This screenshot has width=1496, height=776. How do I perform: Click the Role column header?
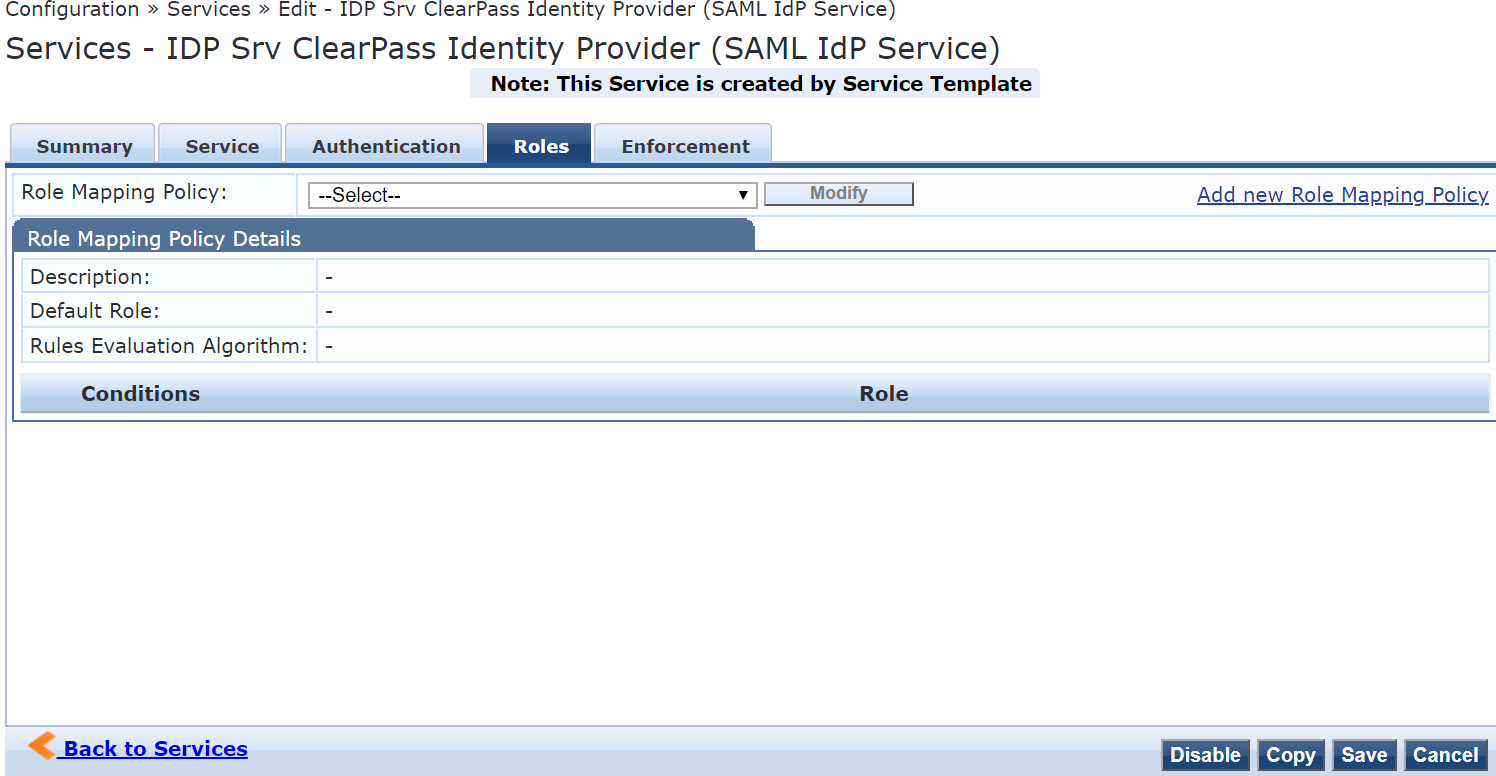884,393
